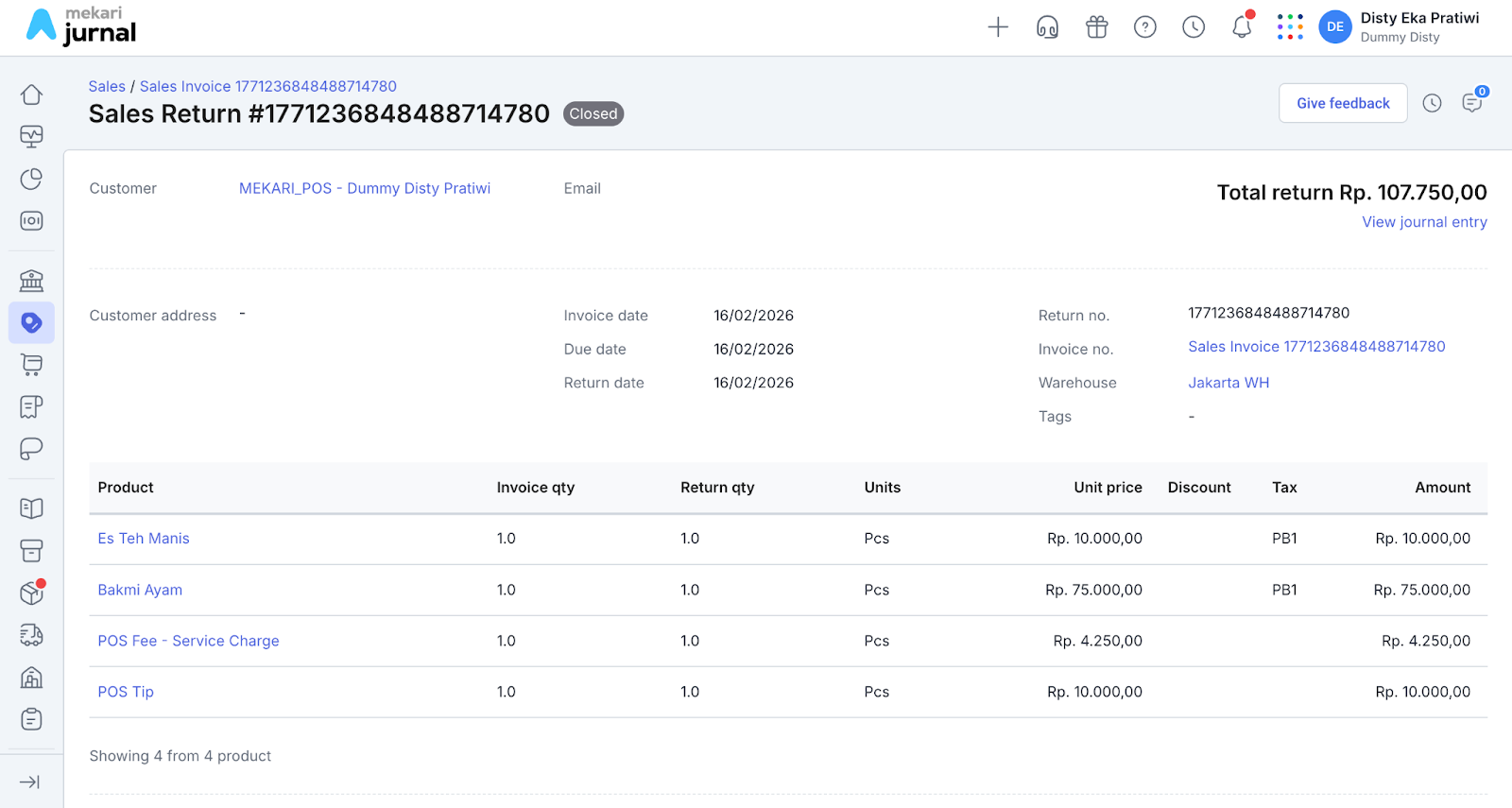Viewport: 1512px width, 808px height.
Task: Open the shopping cart purchases icon
Action: [x=31, y=365]
